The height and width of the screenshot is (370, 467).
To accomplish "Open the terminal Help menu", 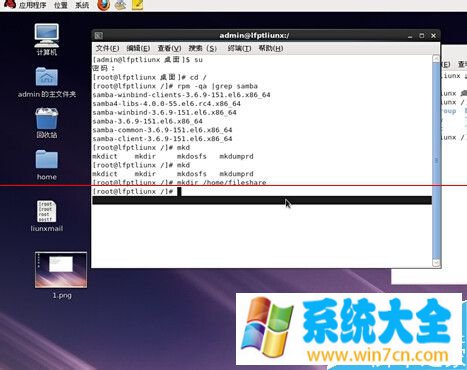I will tap(271, 48).
